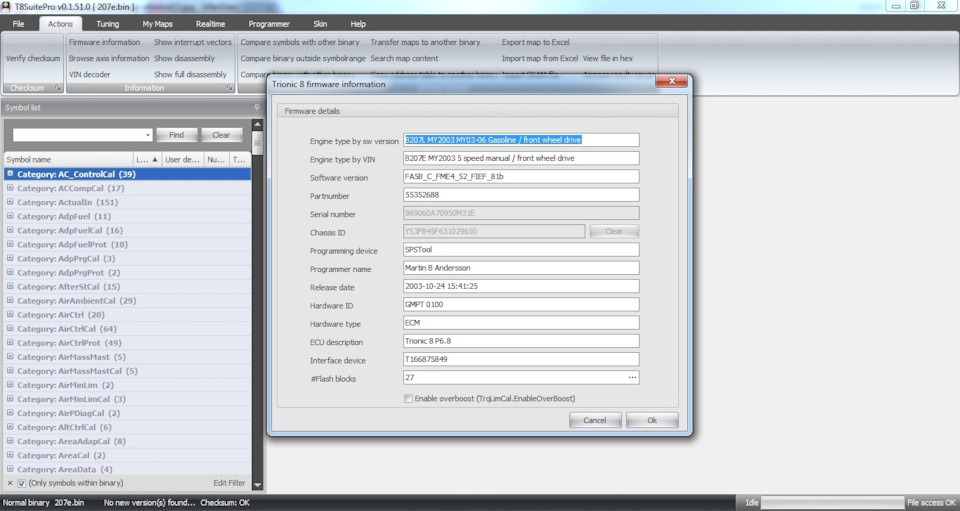Expand Category: AirCtrl
The height and width of the screenshot is (511, 960).
click(x=10, y=315)
